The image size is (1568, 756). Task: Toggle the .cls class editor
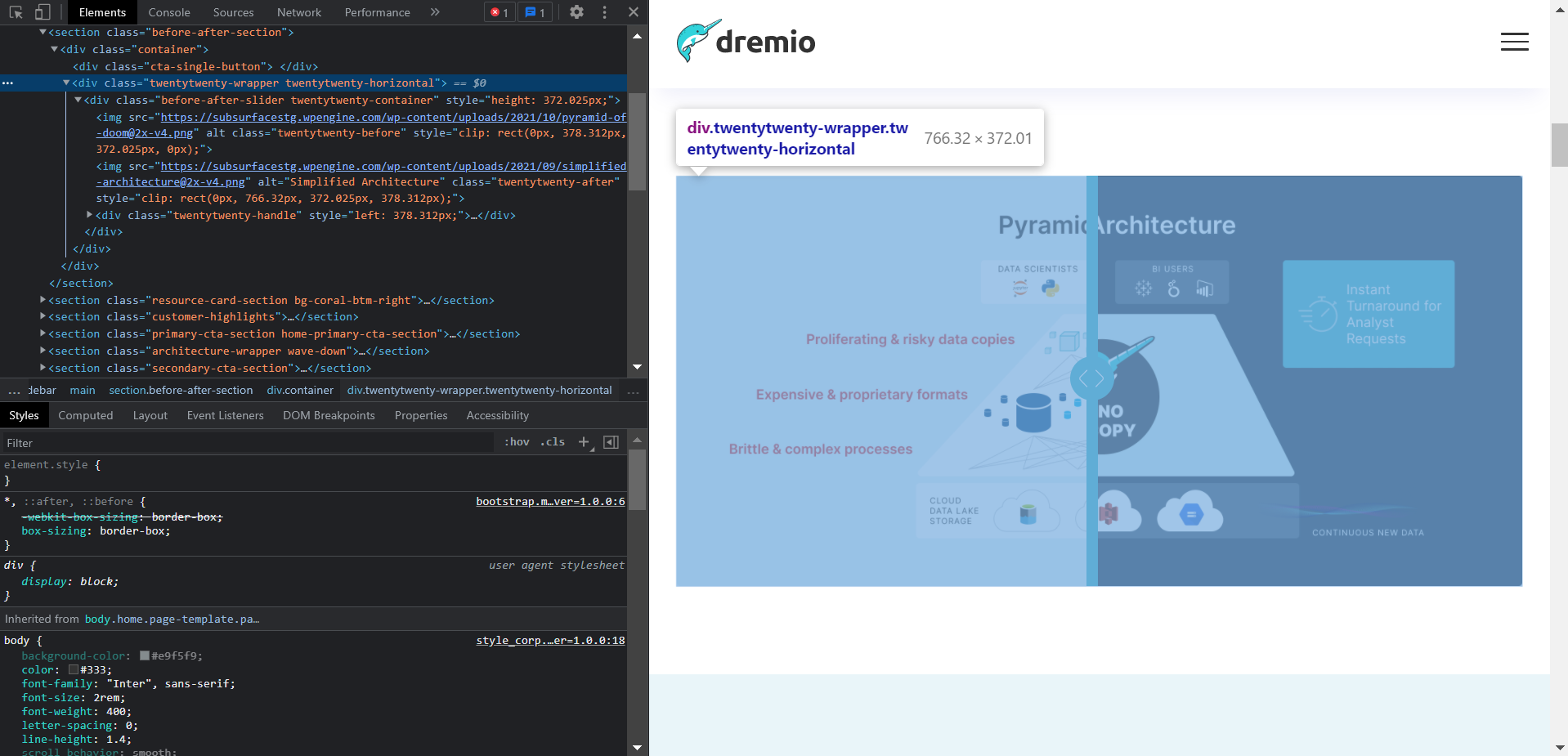click(x=552, y=442)
